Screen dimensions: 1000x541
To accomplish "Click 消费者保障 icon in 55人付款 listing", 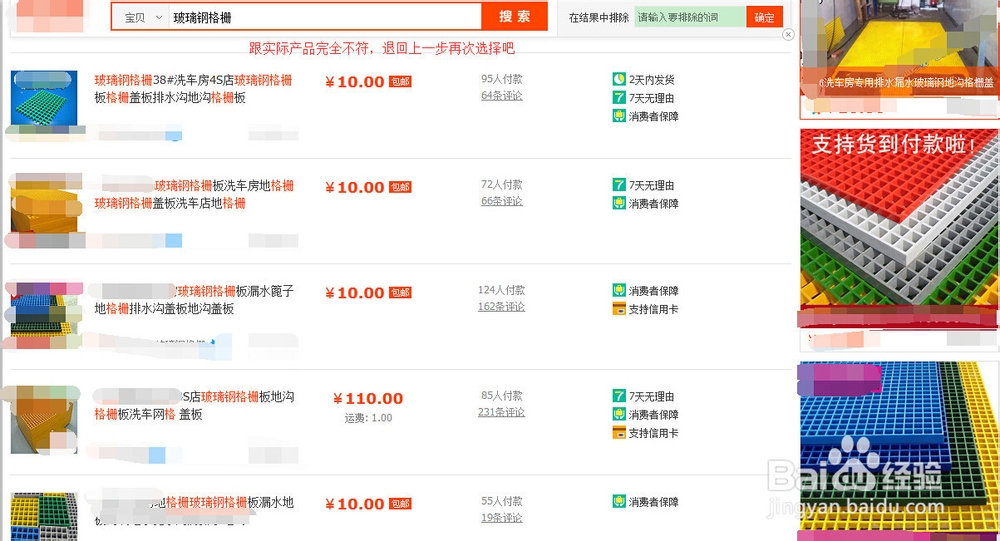I will [x=619, y=501].
